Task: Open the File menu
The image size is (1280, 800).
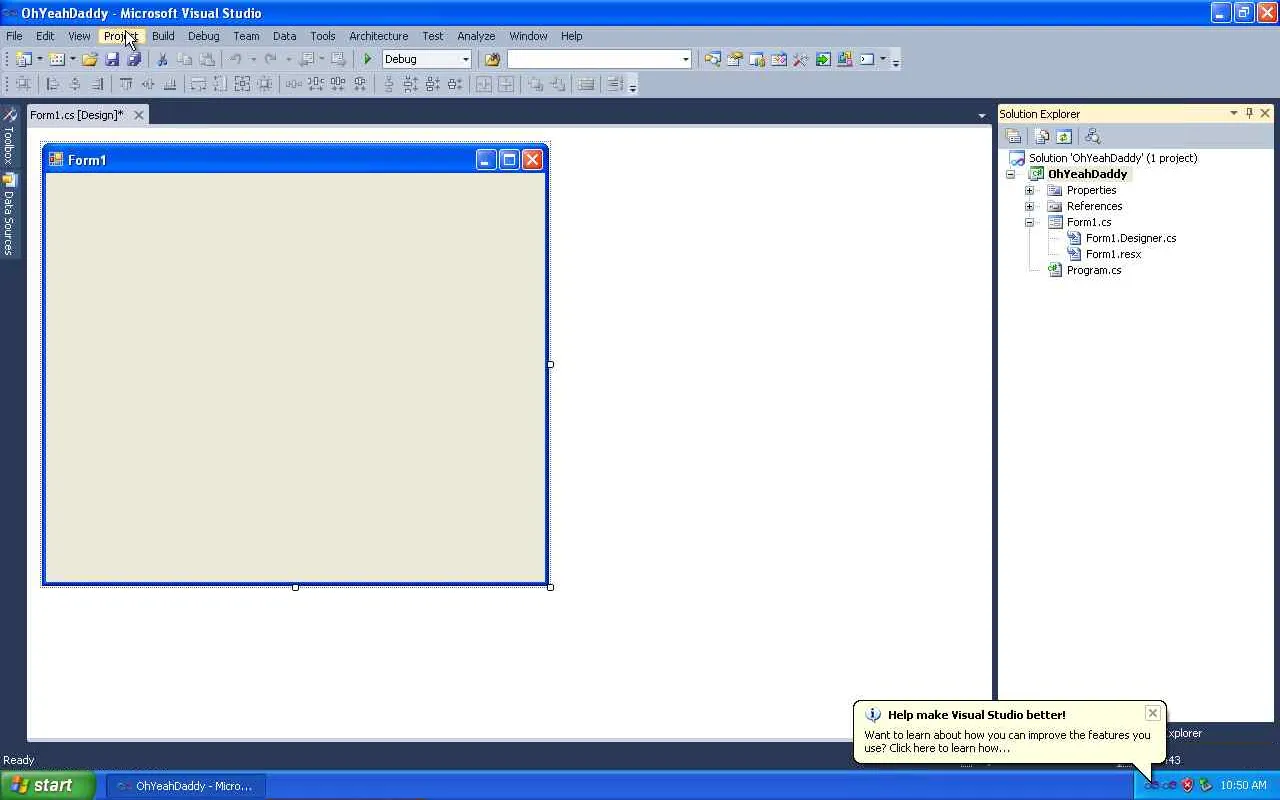Action: pos(14,36)
